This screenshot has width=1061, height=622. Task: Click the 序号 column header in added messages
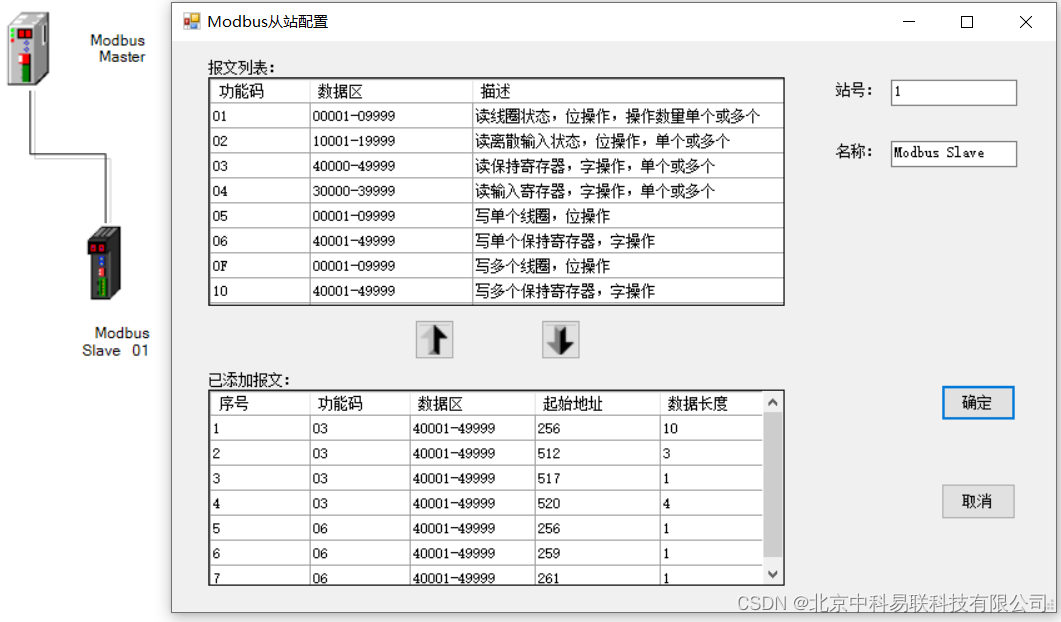click(260, 404)
